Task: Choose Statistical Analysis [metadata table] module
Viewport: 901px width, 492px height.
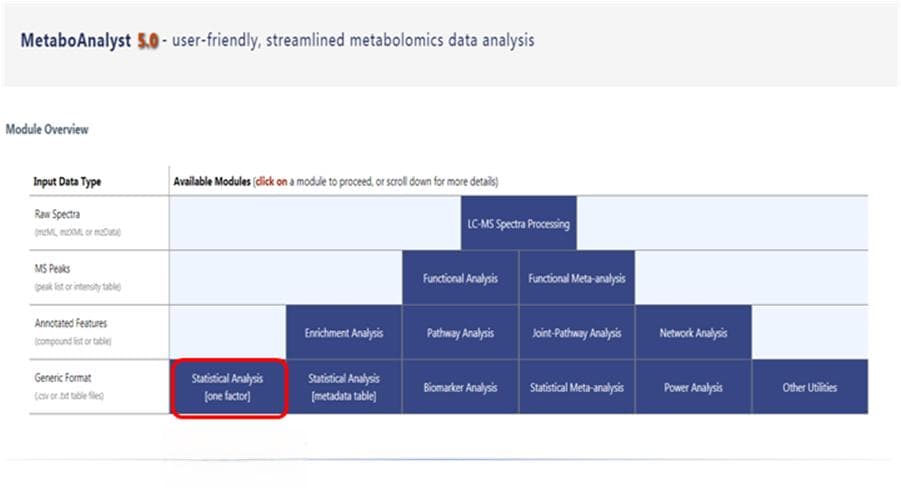Action: pos(344,387)
